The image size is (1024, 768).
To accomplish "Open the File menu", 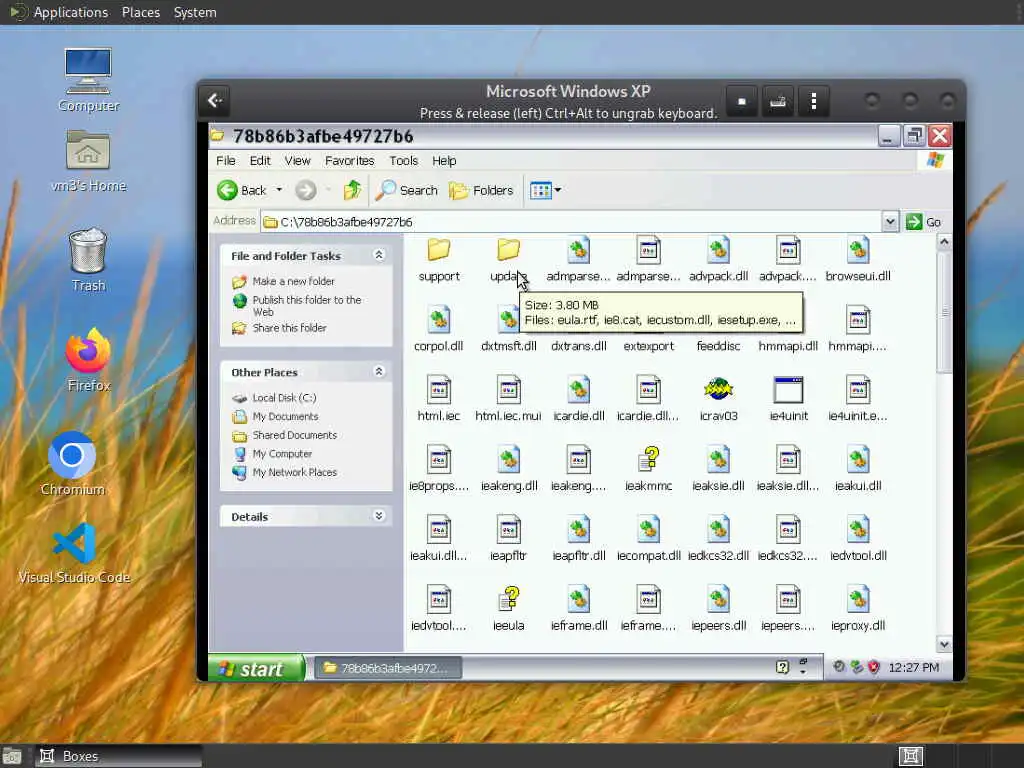I will point(225,161).
